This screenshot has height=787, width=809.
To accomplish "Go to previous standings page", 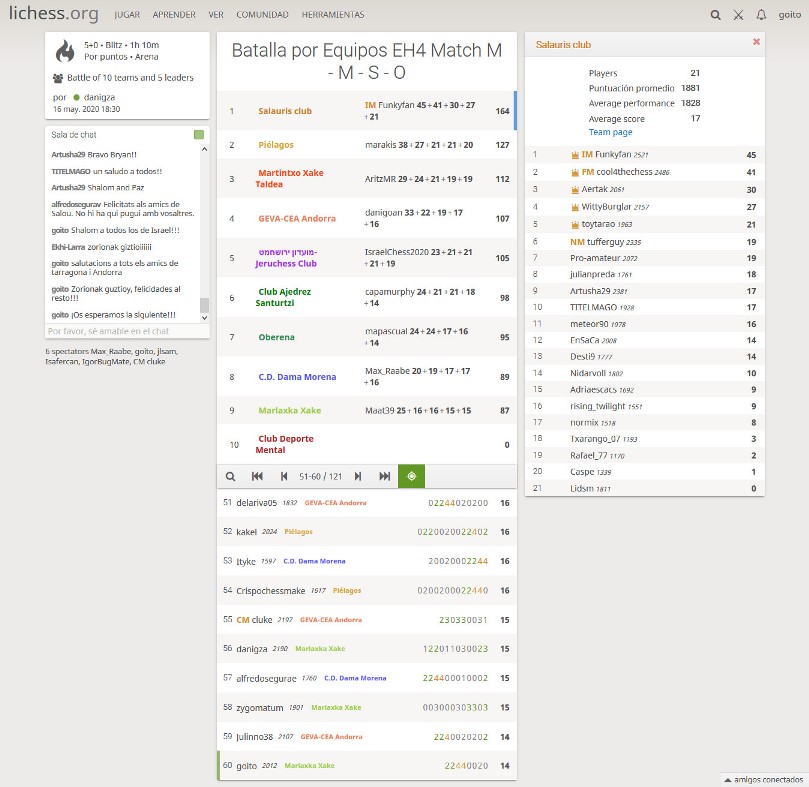I will [x=284, y=477].
